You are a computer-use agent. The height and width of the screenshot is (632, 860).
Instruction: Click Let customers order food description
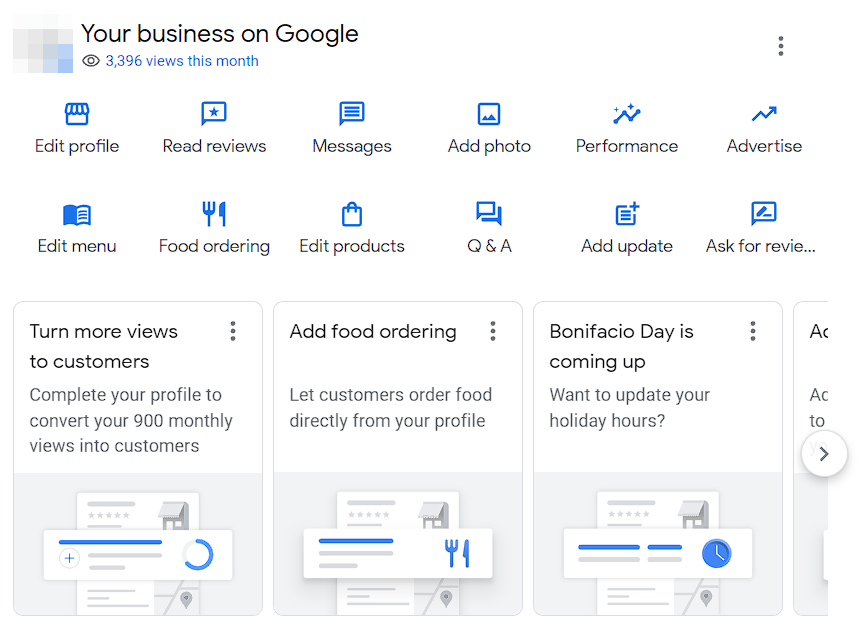pos(391,408)
